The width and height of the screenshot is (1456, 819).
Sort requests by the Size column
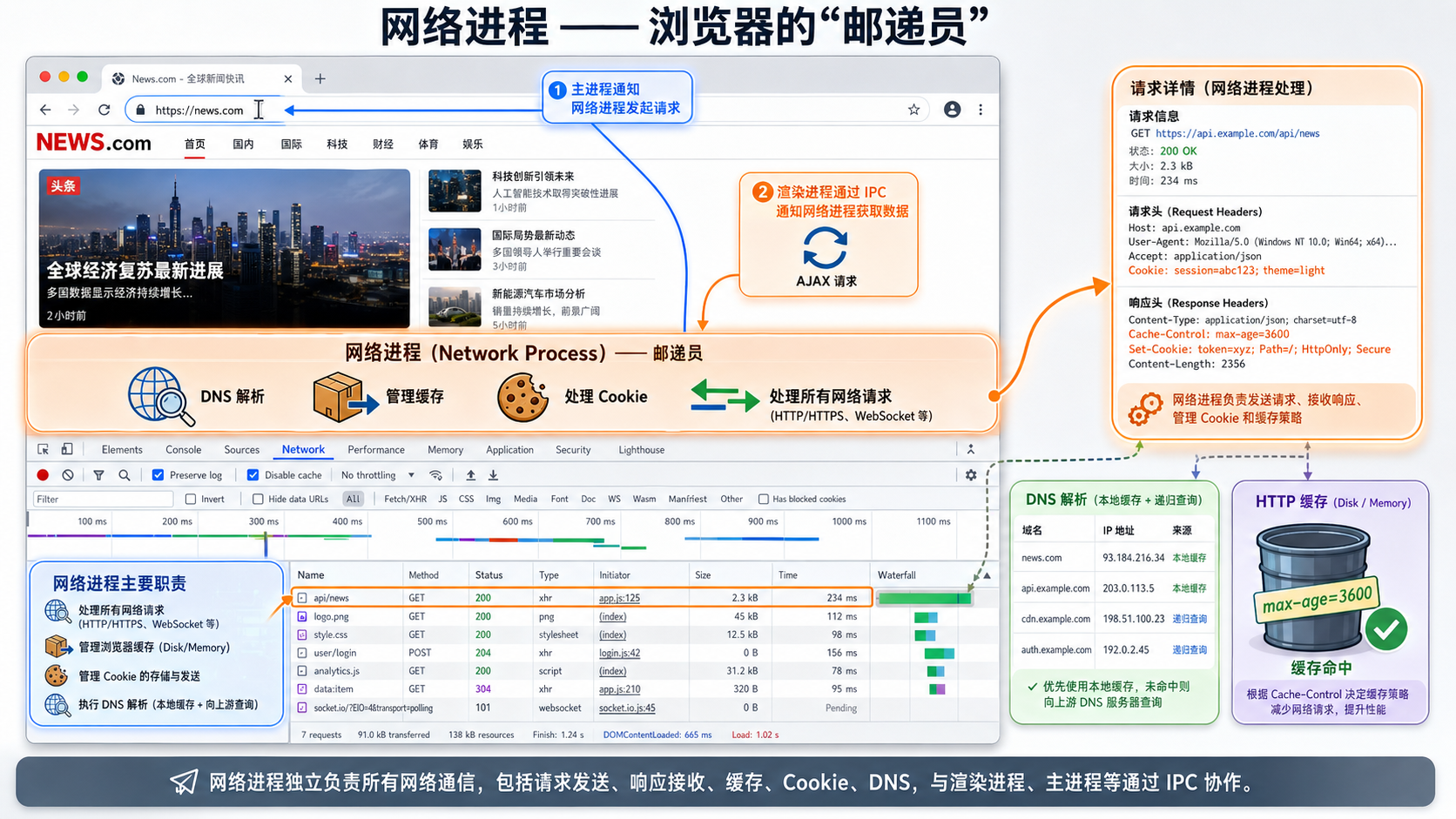(x=703, y=575)
